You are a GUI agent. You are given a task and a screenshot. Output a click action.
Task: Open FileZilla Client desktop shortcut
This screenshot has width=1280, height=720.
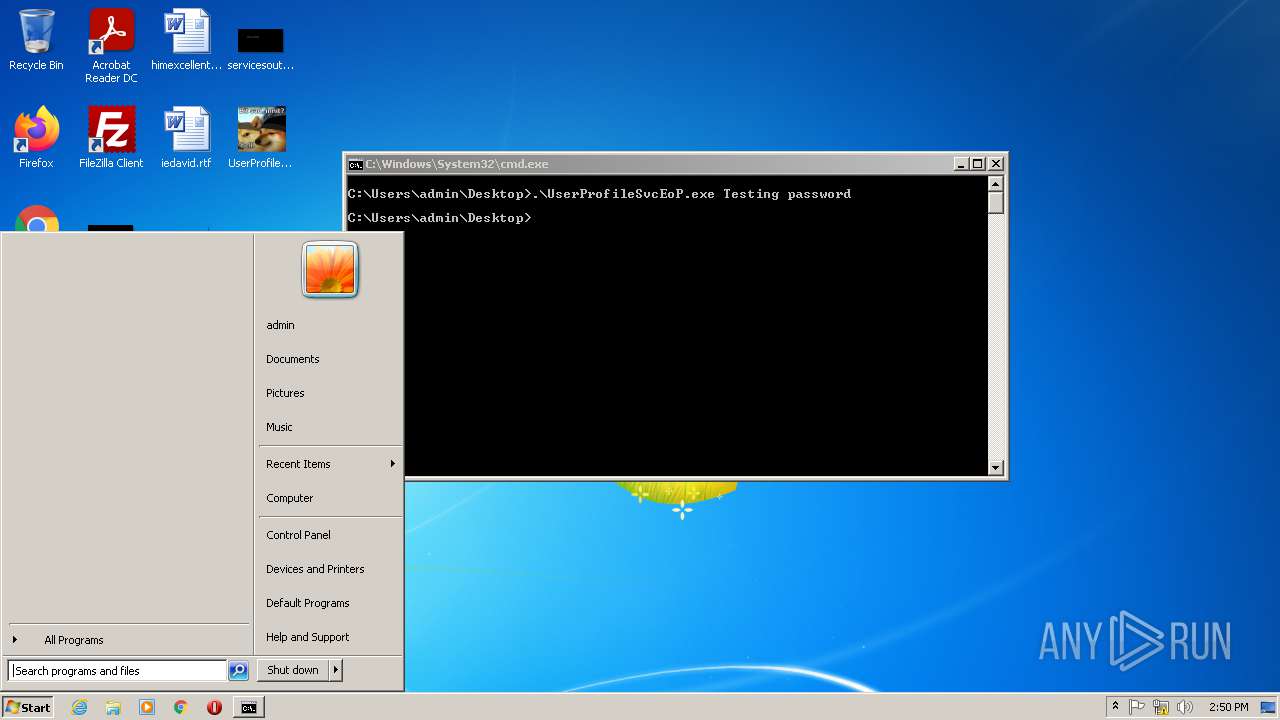click(111, 138)
